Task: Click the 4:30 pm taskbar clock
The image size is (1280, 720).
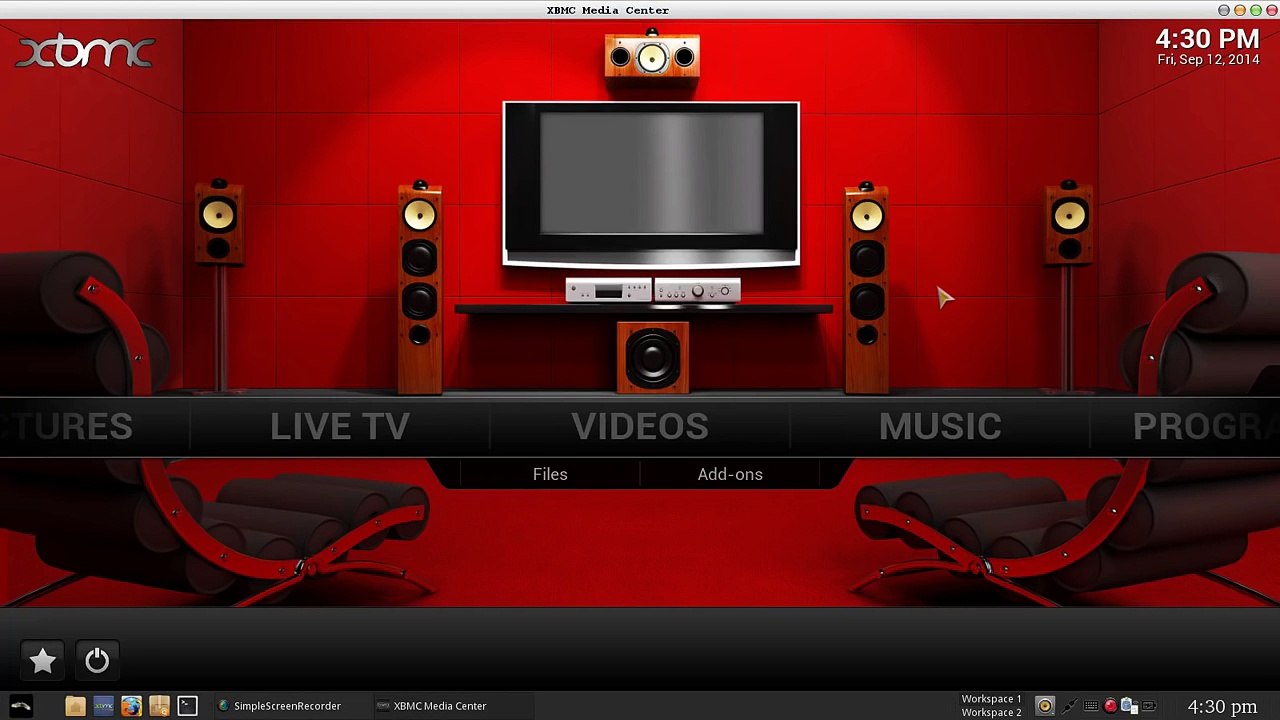Action: coord(1222,706)
